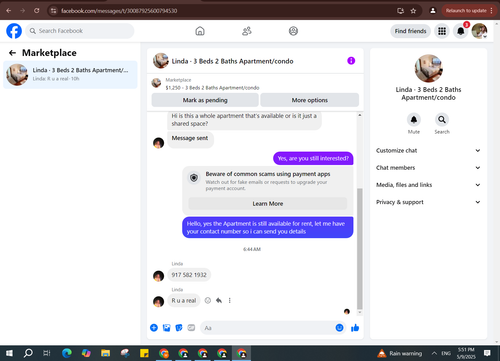Show hidden system tray icons chevron
Screen dimensions: 500x361
click(434, 353)
